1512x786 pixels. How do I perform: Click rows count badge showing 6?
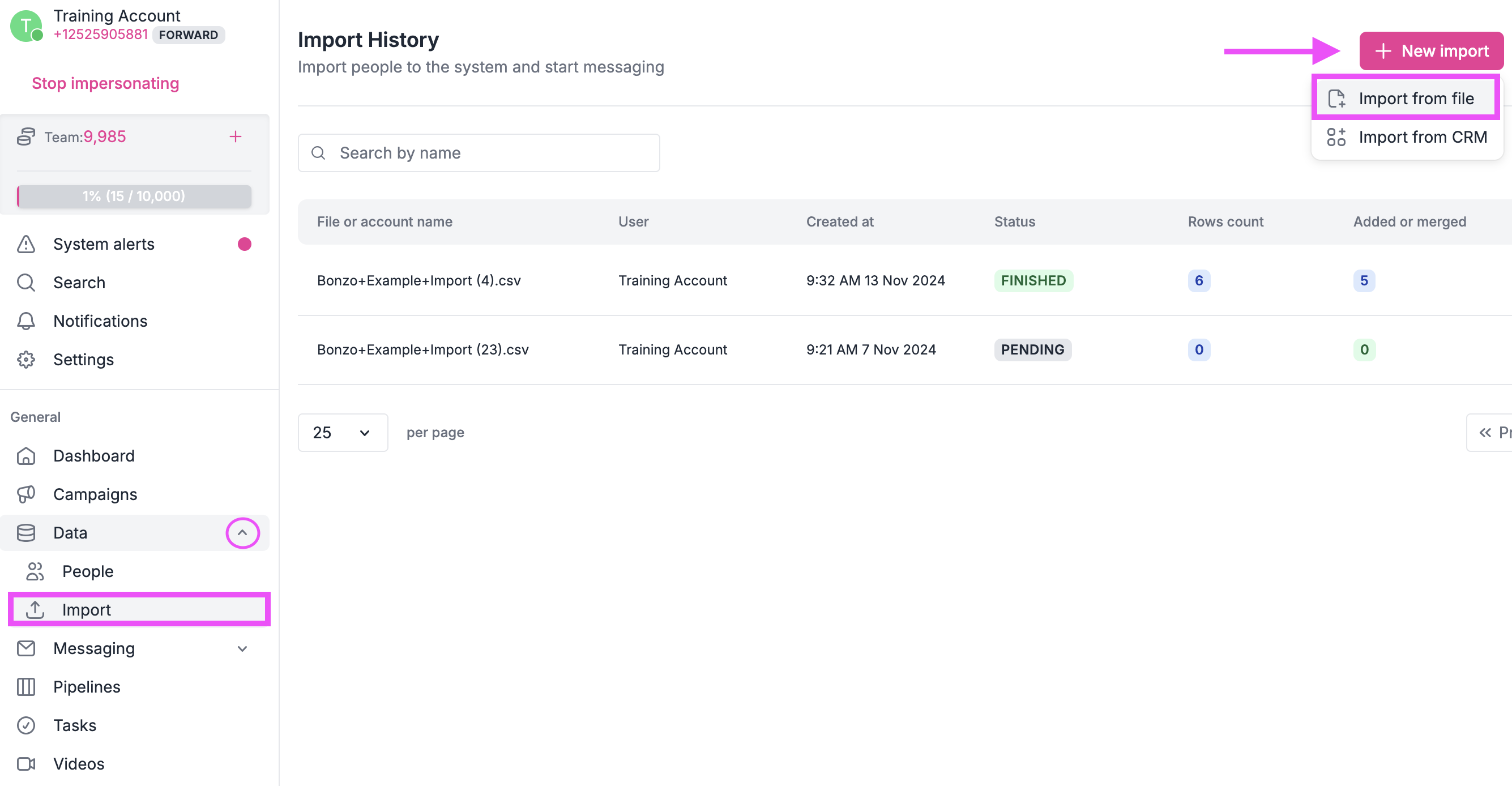[x=1199, y=280]
